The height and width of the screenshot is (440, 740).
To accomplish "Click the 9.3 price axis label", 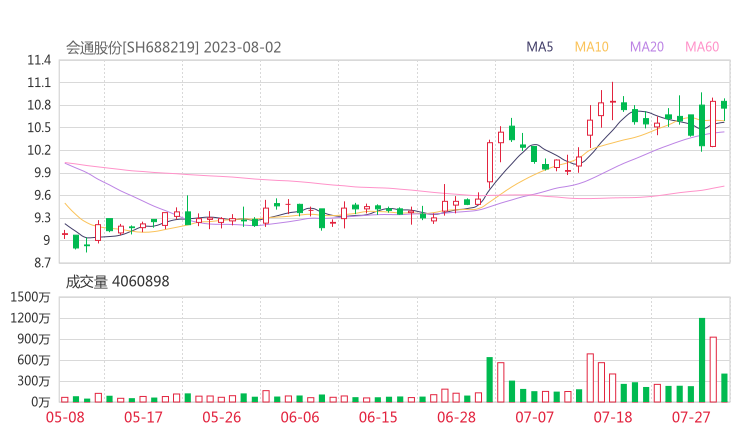I will 42,218.
